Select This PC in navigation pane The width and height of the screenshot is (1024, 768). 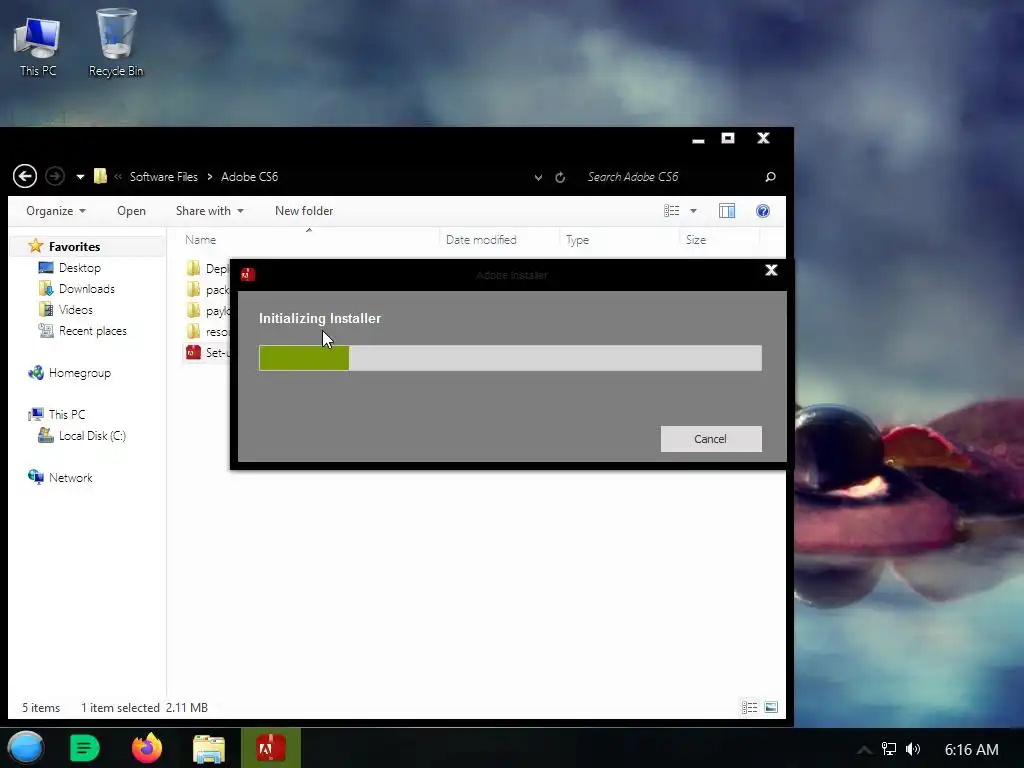coord(67,415)
